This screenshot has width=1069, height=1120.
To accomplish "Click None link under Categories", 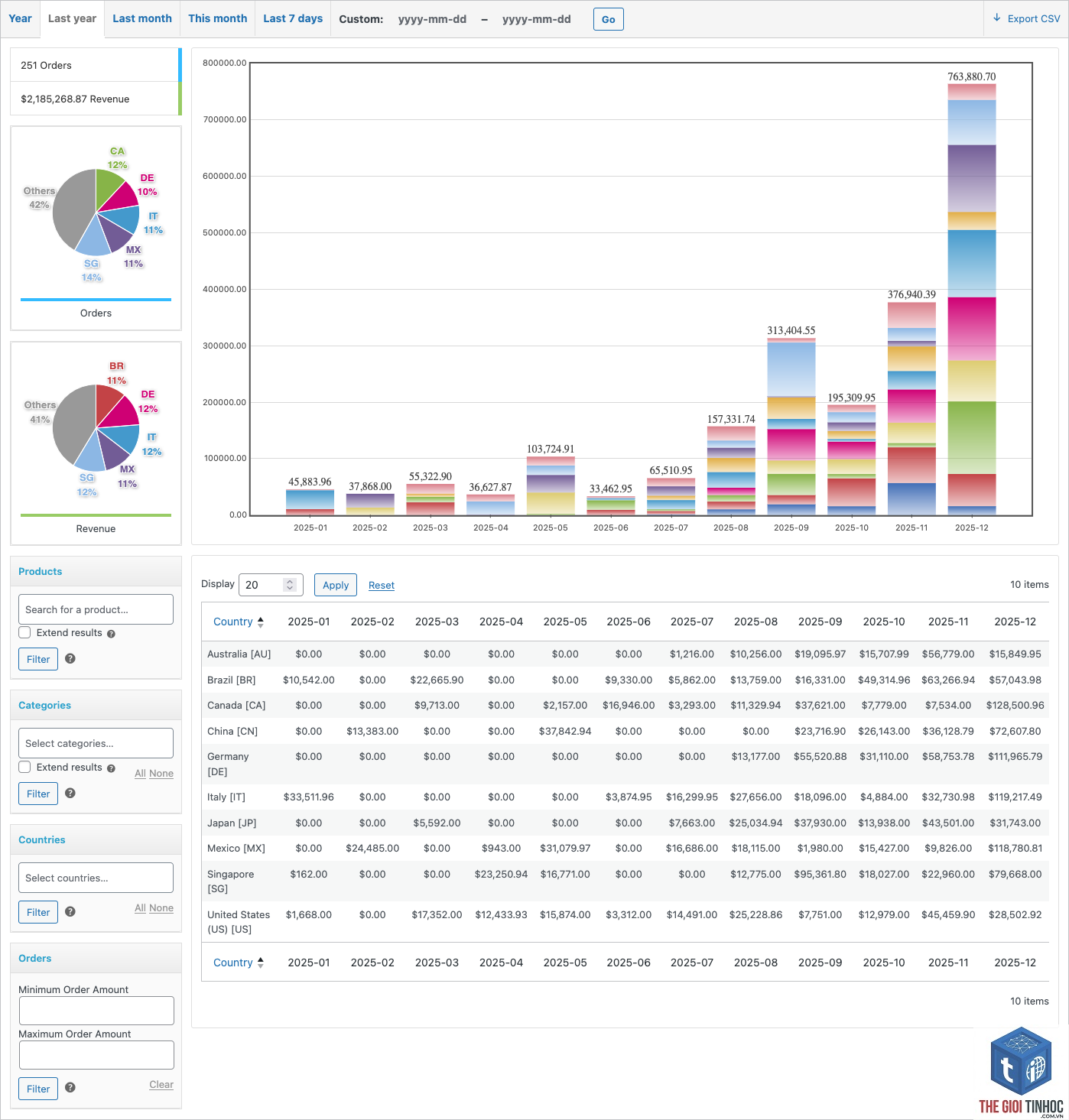I will click(161, 774).
